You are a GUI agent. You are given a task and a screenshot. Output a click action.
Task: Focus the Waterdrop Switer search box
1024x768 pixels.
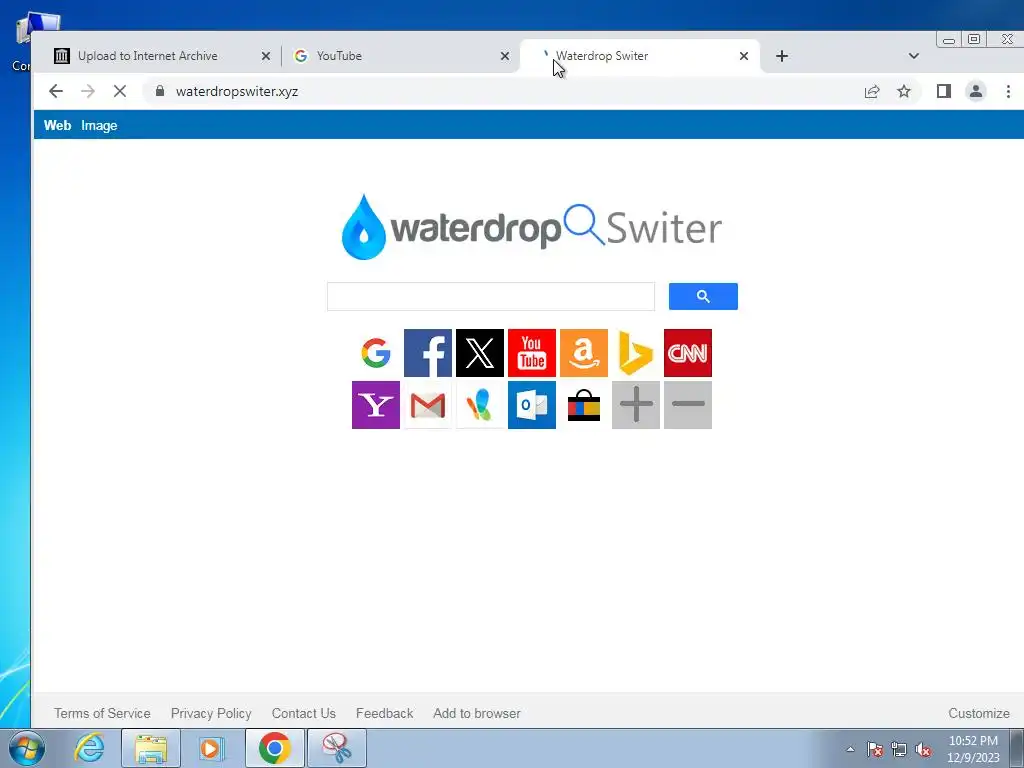tap(490, 296)
